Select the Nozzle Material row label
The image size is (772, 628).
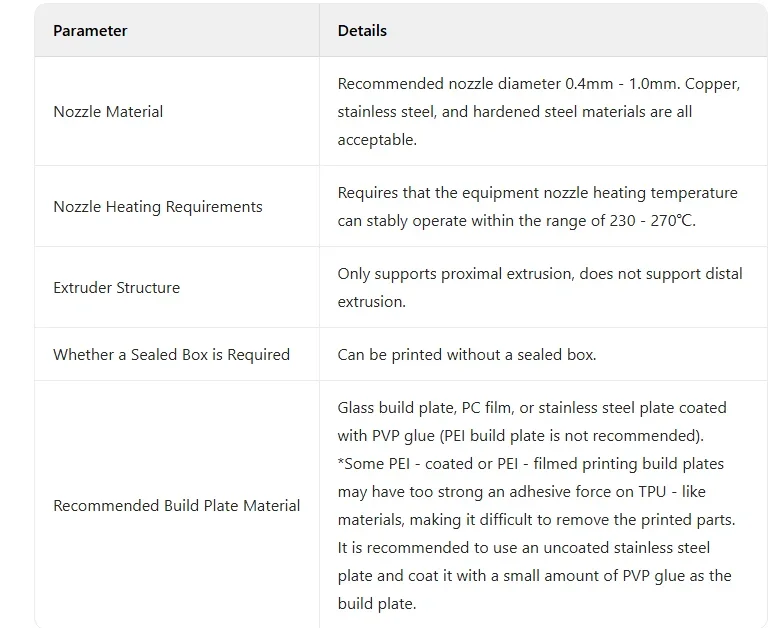click(108, 112)
